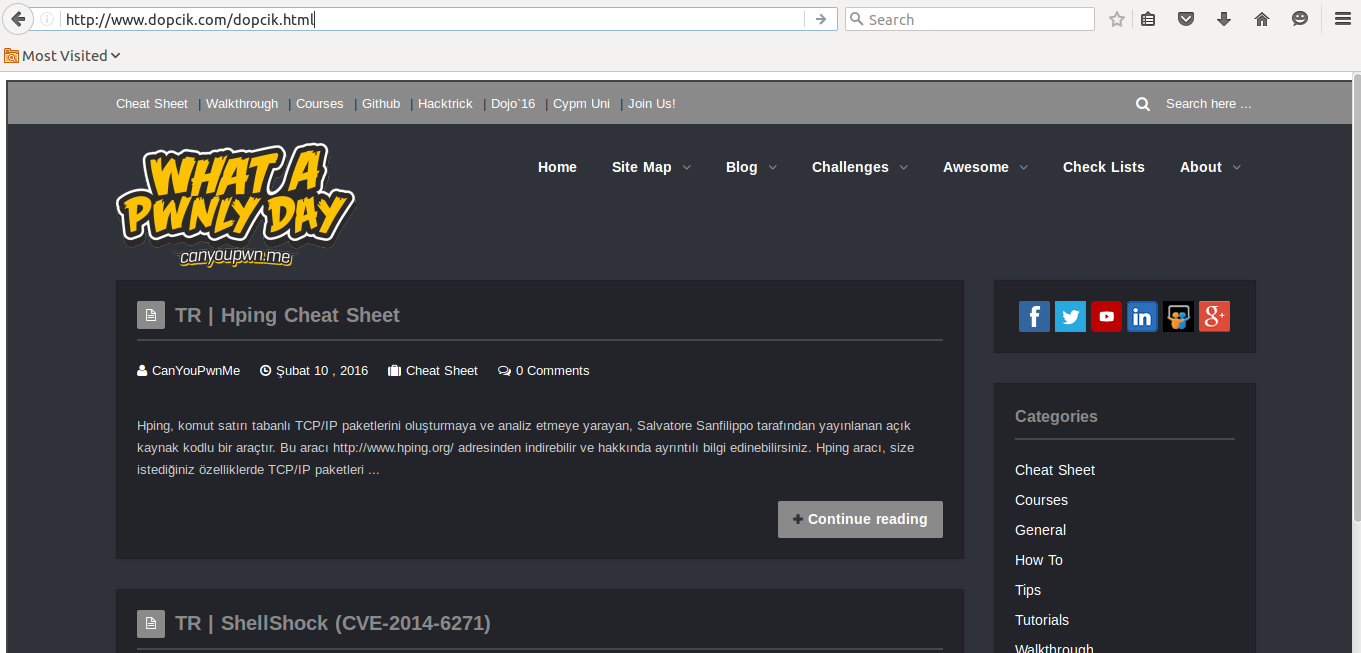Open the Firefox hamburger menu
1361x653 pixels.
pyautogui.click(x=1343, y=19)
